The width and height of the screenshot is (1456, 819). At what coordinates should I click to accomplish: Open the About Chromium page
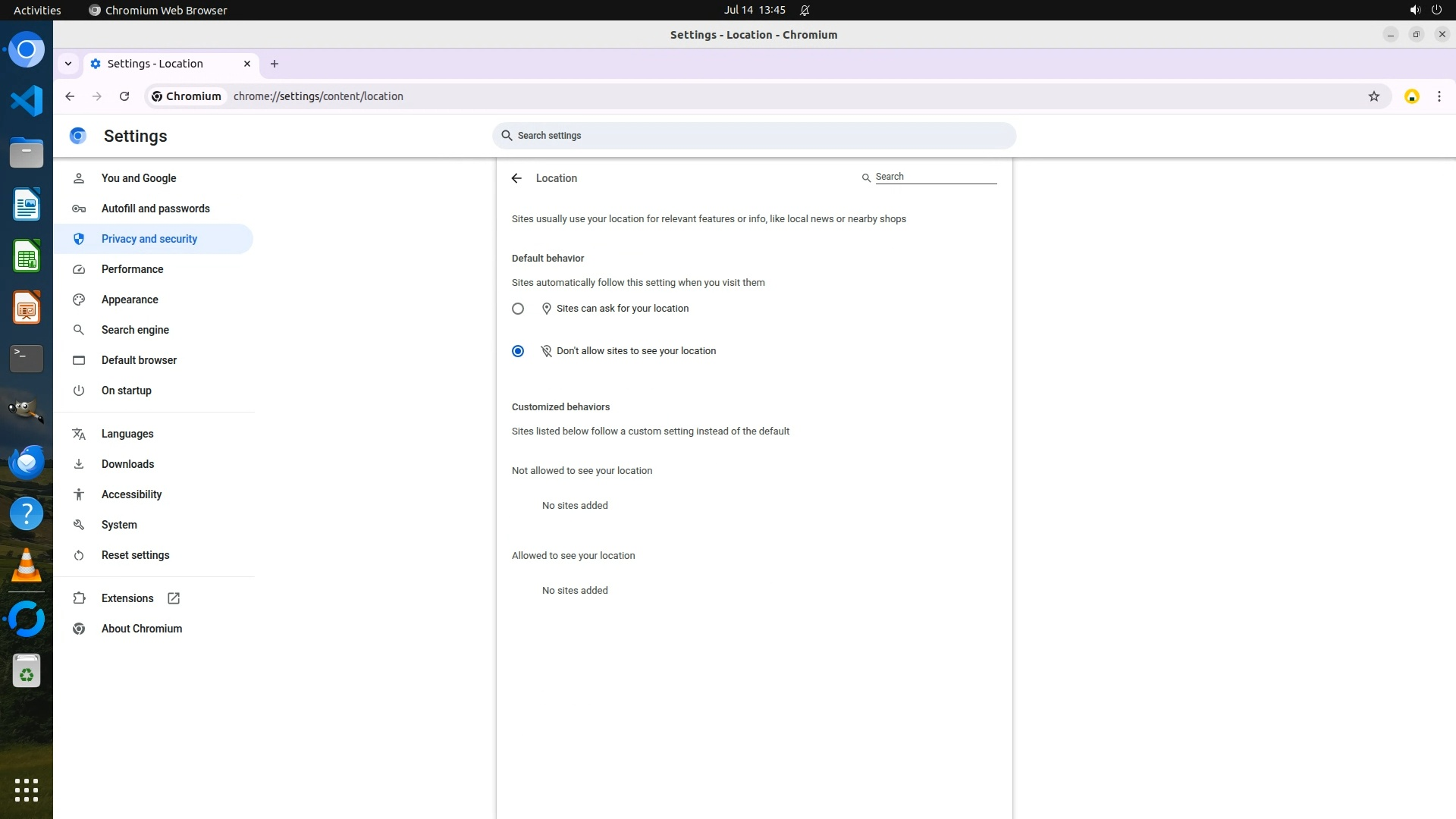pyautogui.click(x=142, y=629)
